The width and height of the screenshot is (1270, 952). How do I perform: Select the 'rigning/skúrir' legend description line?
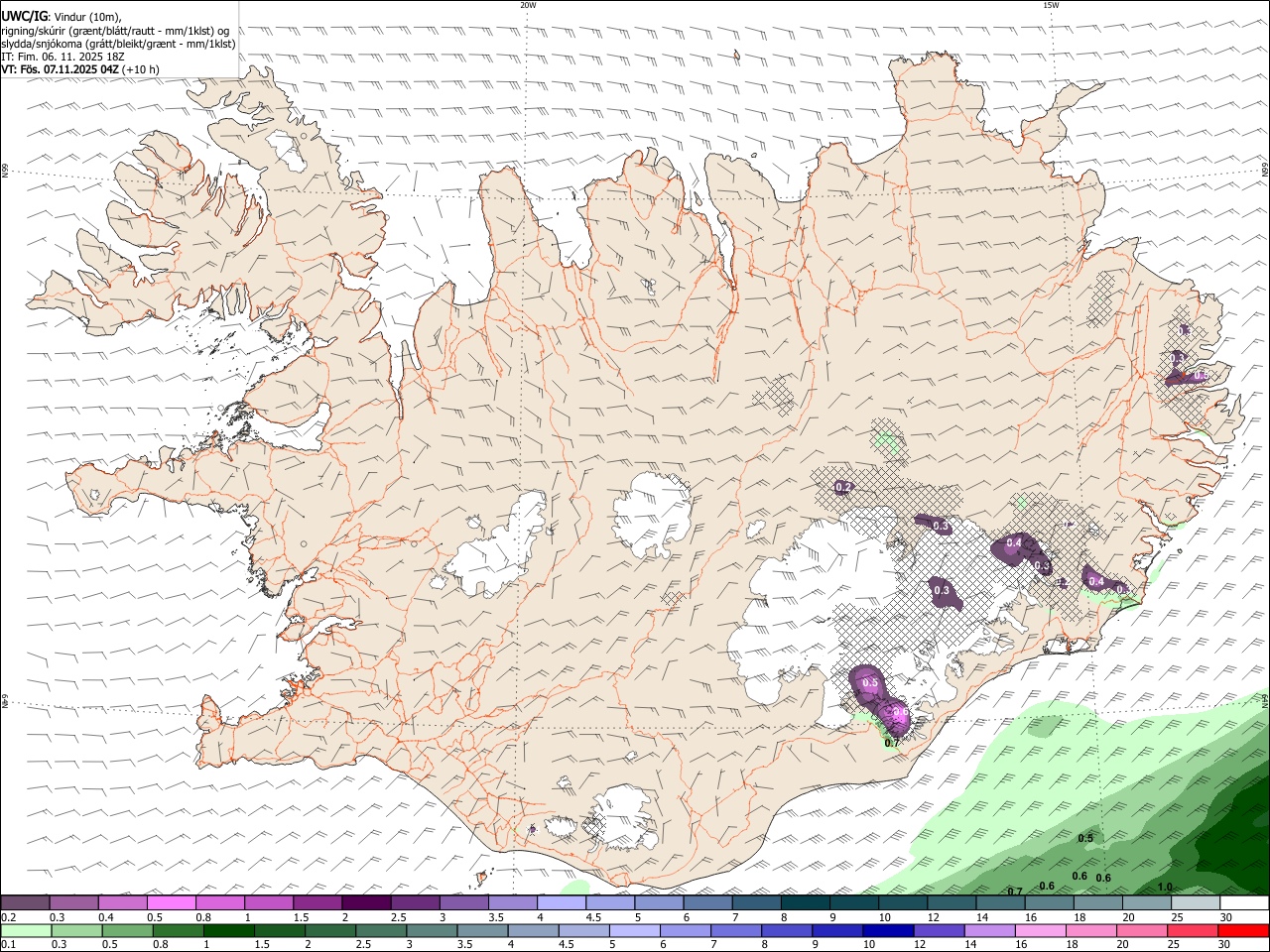click(116, 31)
